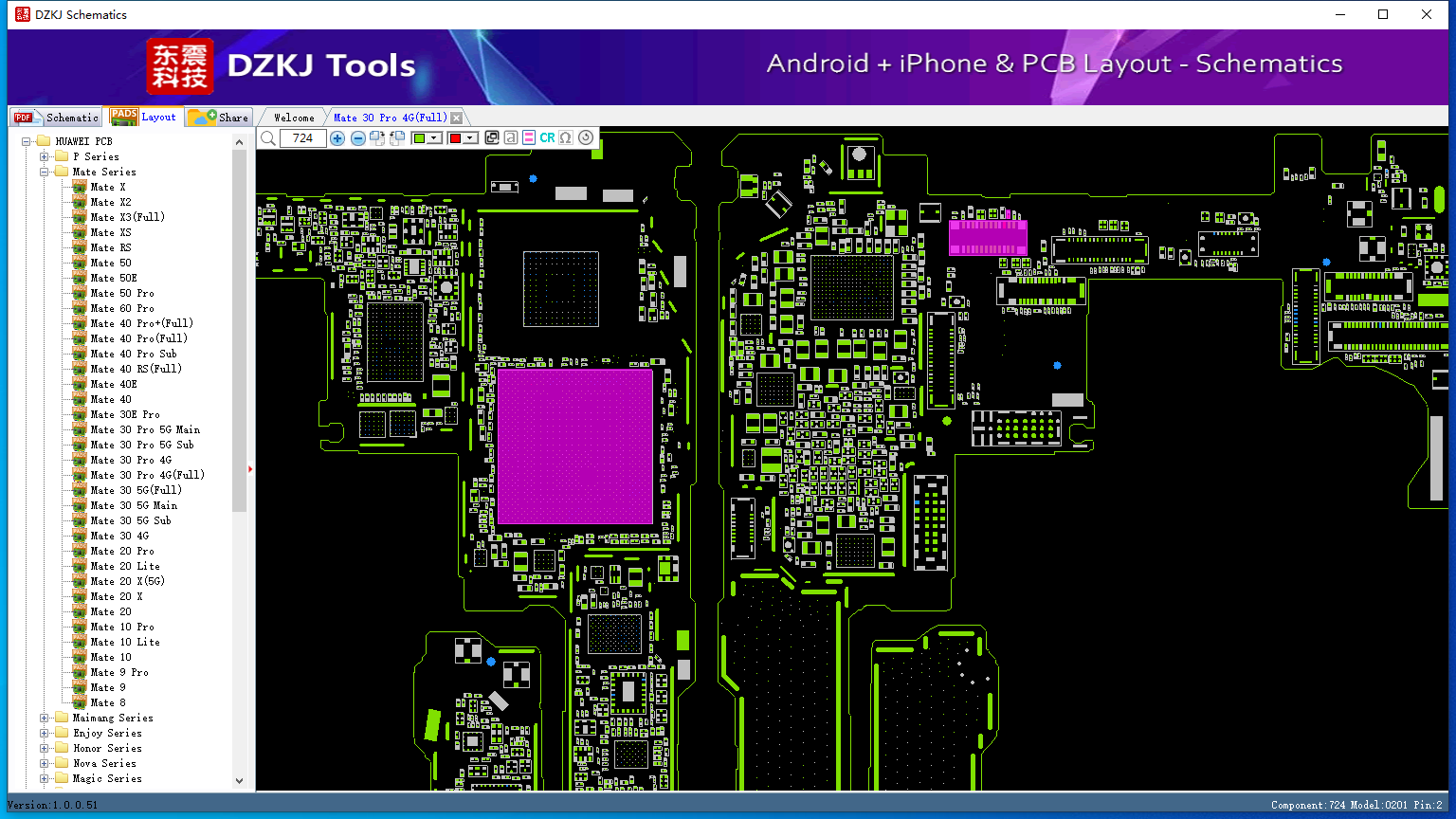Expand the Nova Series folder
Image resolution: width=1456 pixels, height=819 pixels.
44,764
